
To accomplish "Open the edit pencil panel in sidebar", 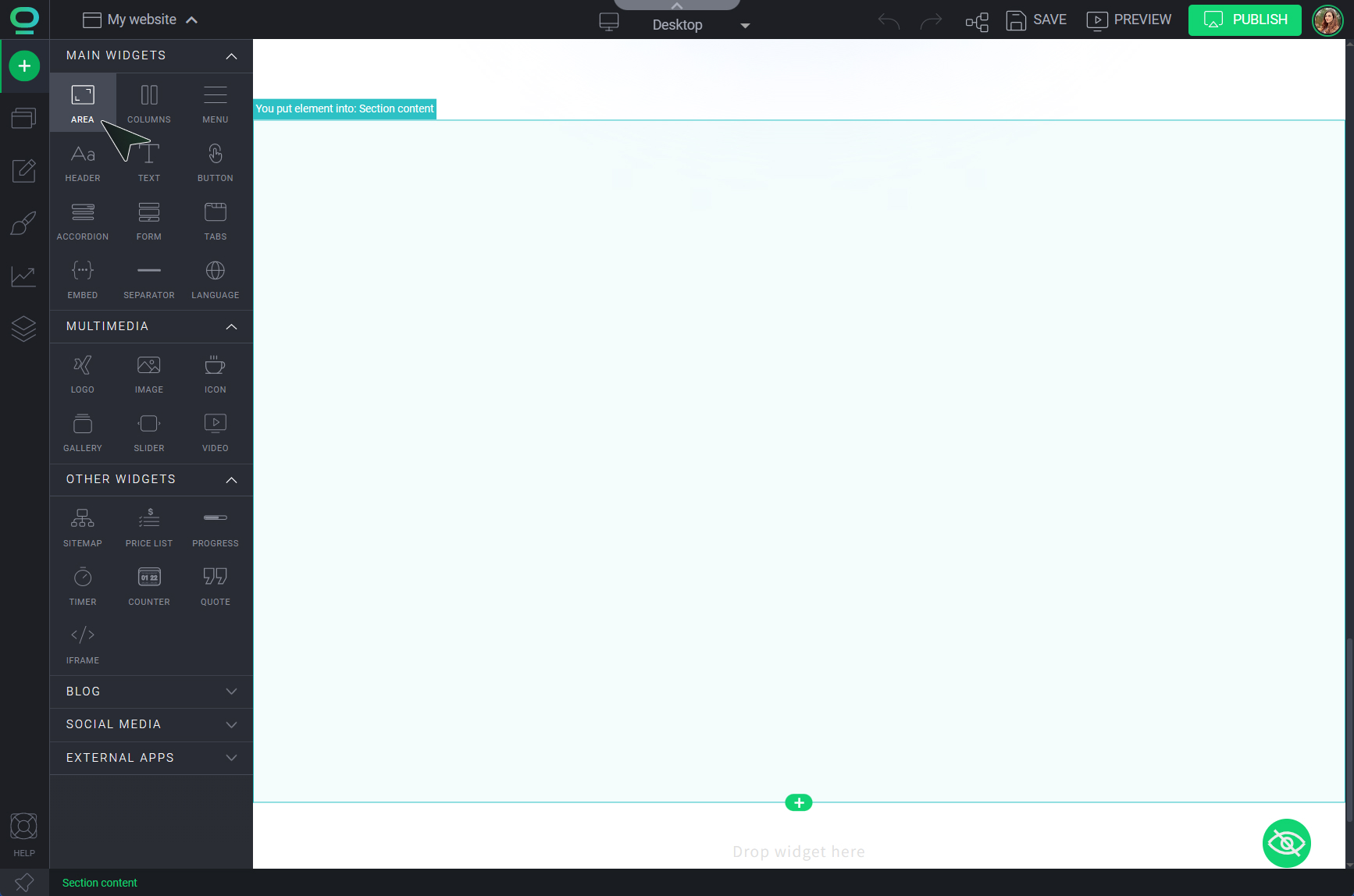I will coord(24,170).
